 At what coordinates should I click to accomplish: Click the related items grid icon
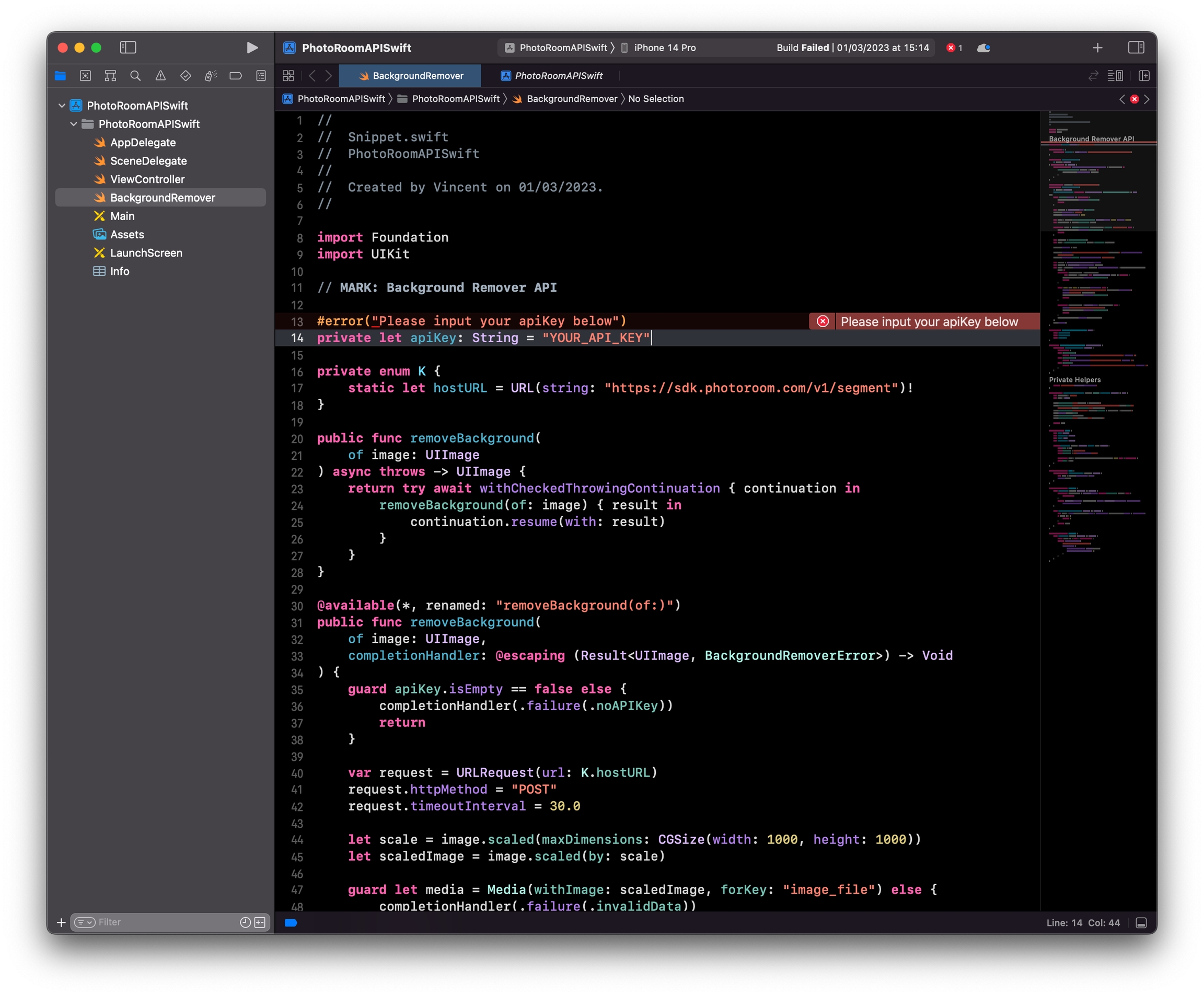[x=288, y=76]
